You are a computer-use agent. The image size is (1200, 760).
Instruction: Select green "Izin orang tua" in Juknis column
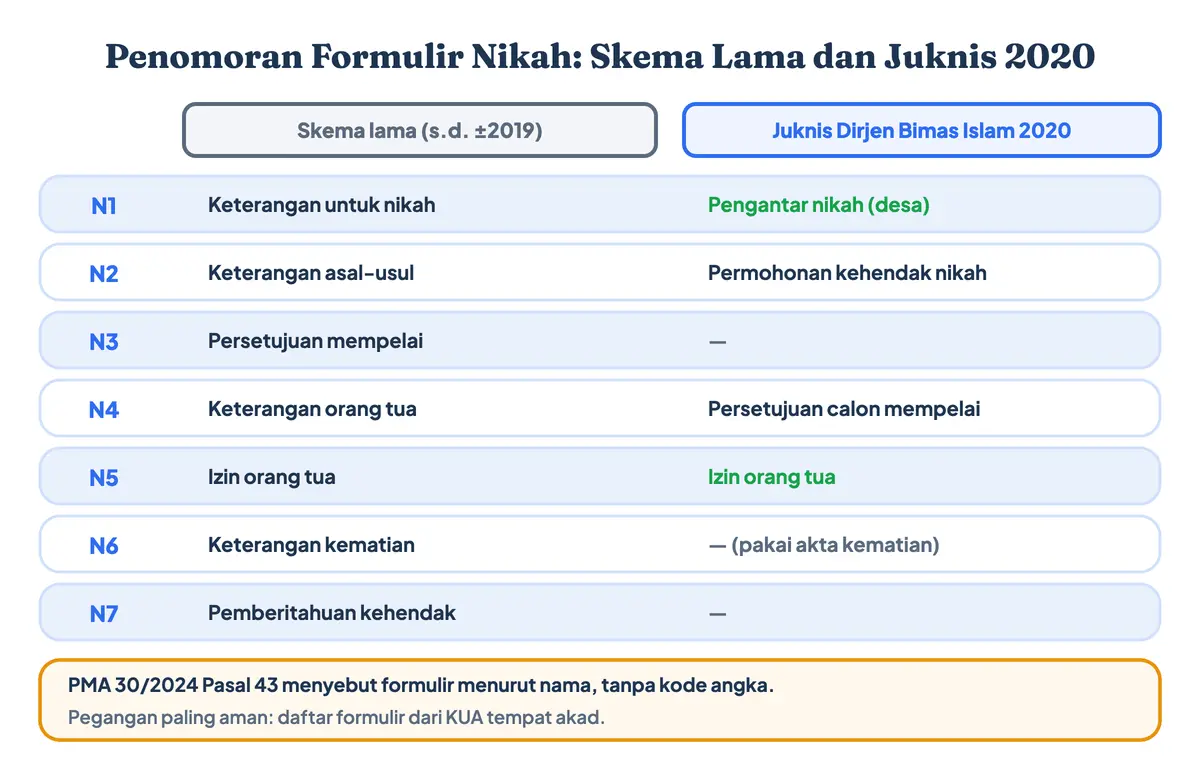(772, 477)
